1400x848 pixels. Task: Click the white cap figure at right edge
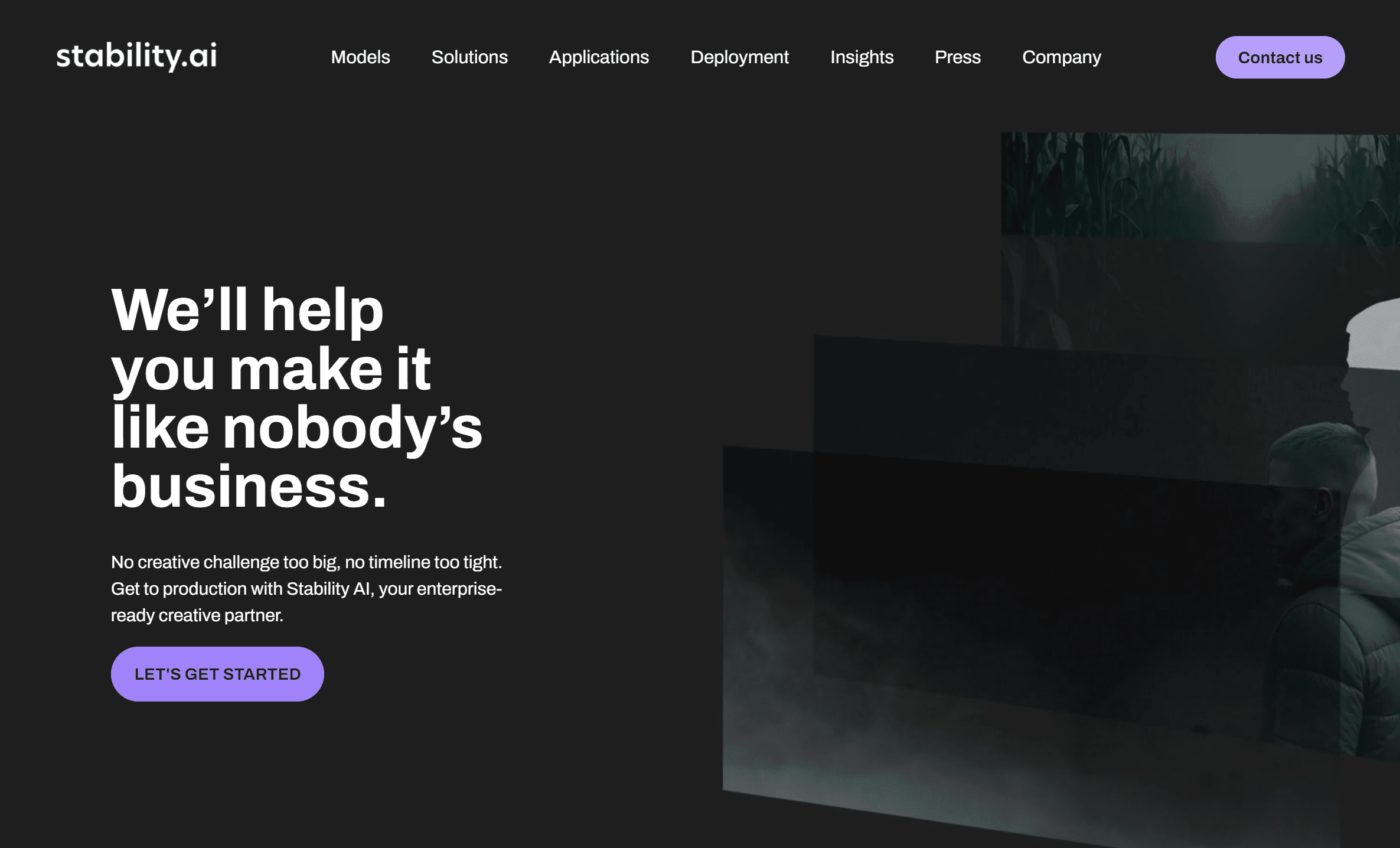[x=1375, y=335]
